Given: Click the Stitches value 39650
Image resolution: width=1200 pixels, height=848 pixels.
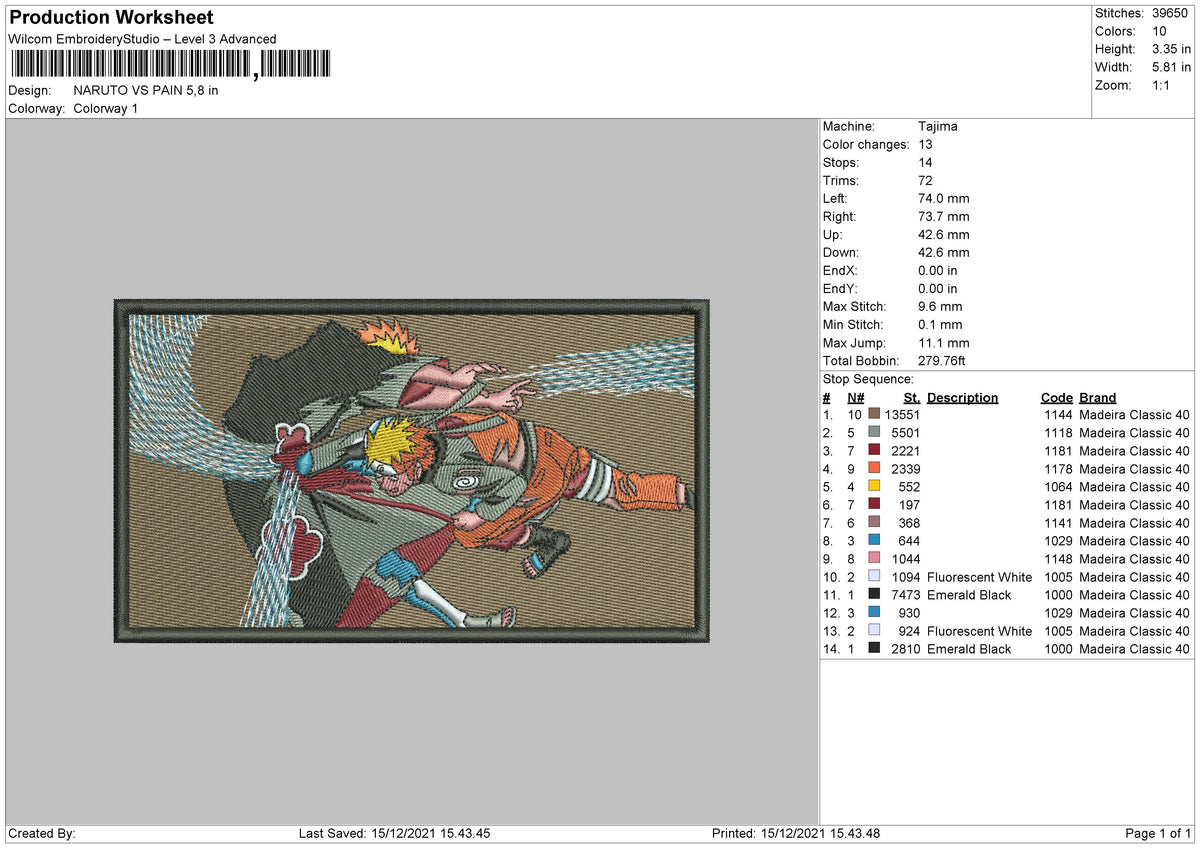Looking at the screenshot, I should coord(1169,13).
